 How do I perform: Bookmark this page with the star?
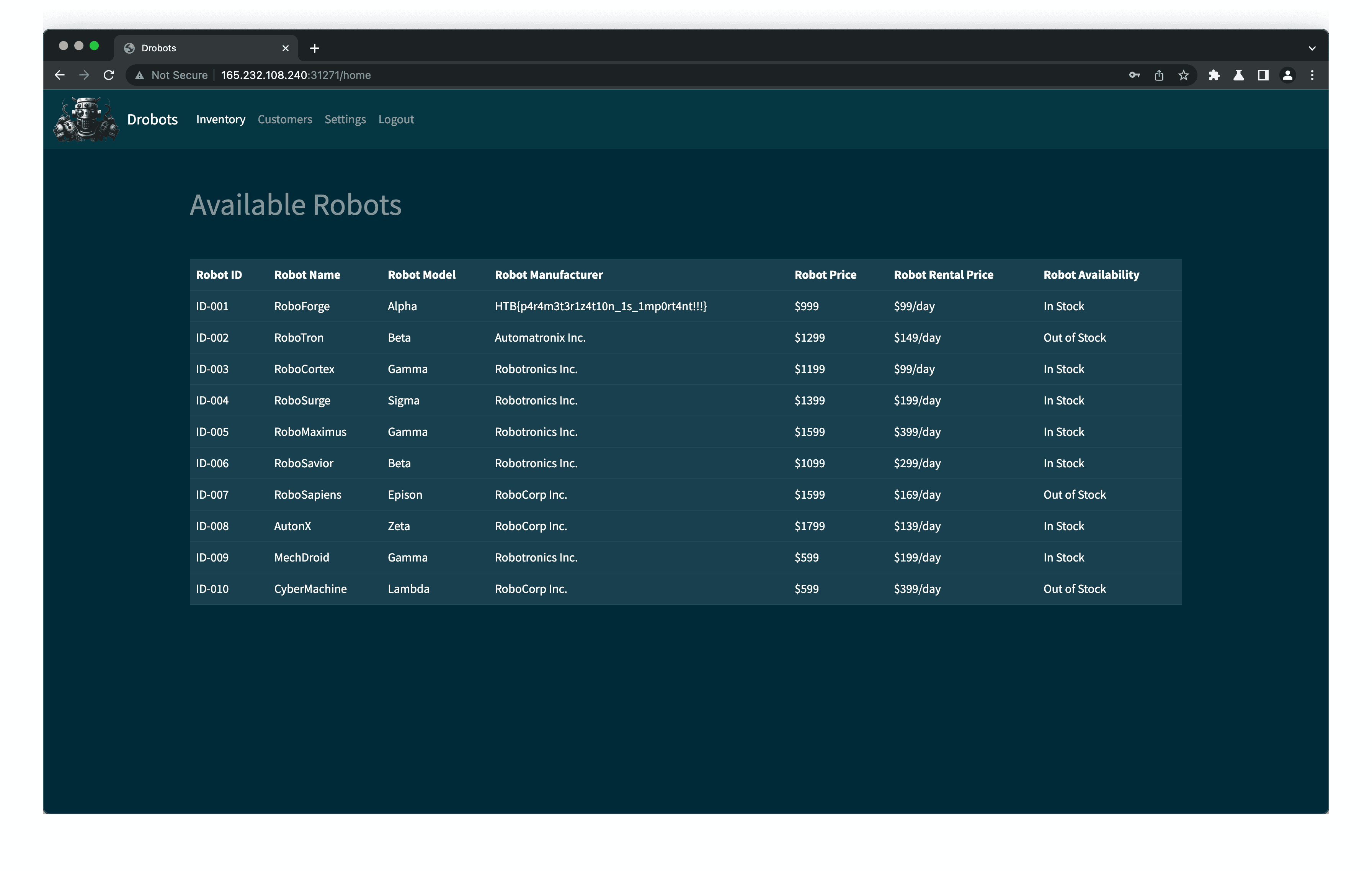pos(1183,75)
